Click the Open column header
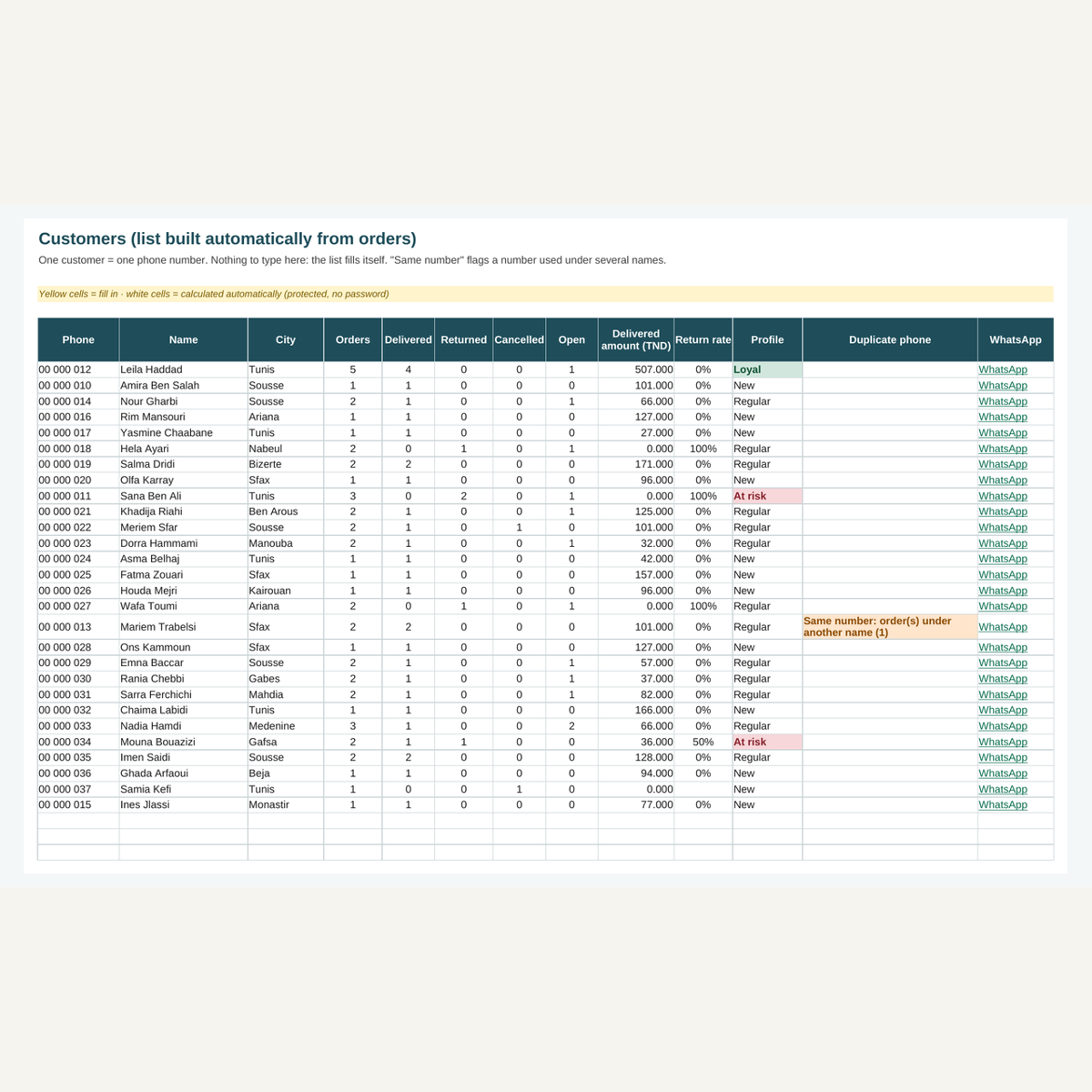 [571, 339]
